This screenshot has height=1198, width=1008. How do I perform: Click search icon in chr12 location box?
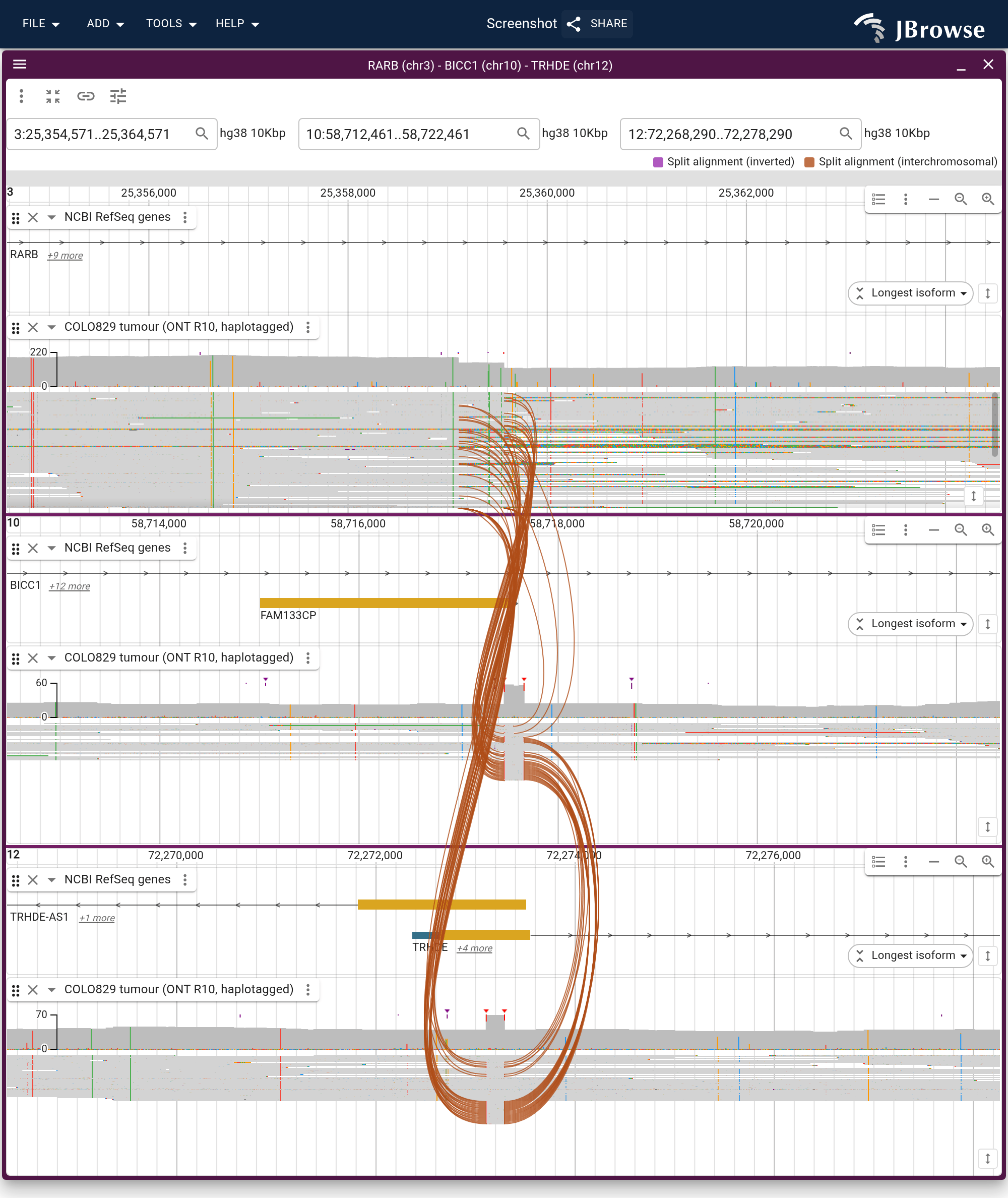point(846,134)
